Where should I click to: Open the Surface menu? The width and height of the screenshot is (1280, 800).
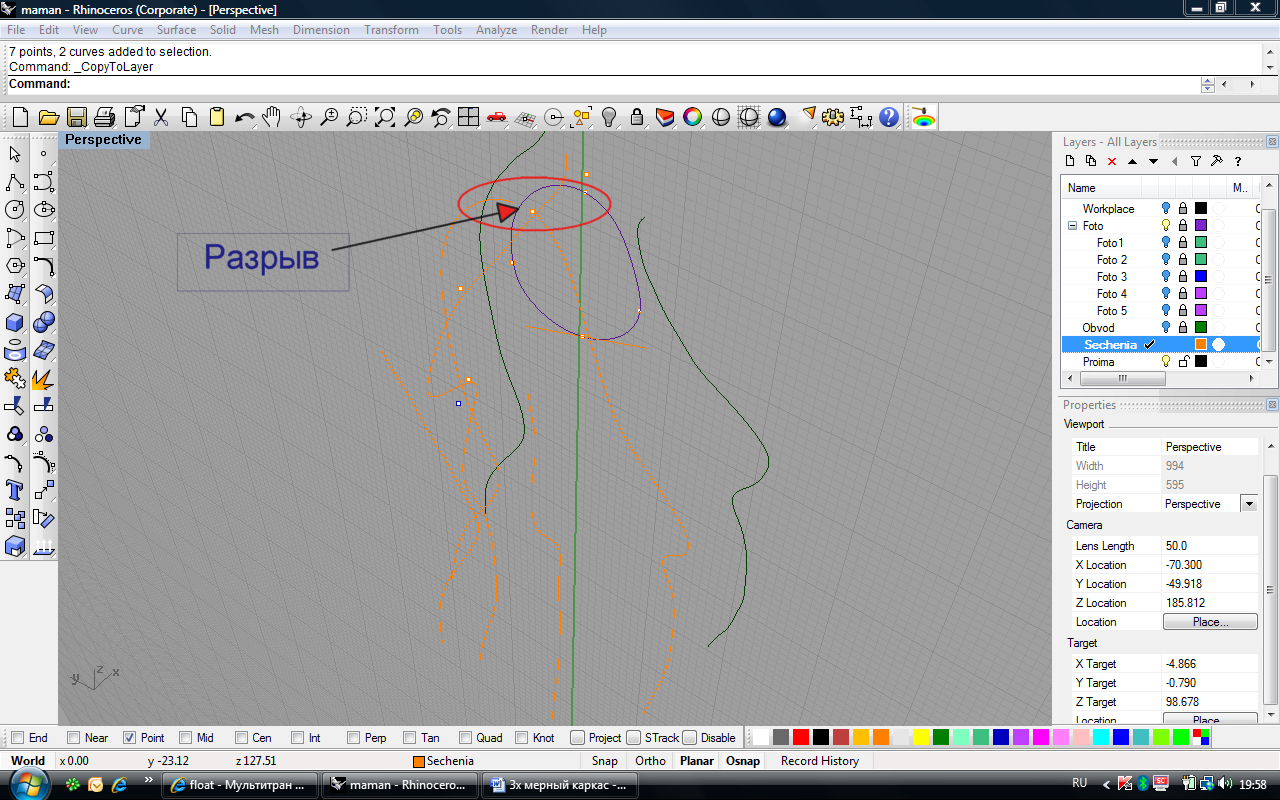click(176, 30)
